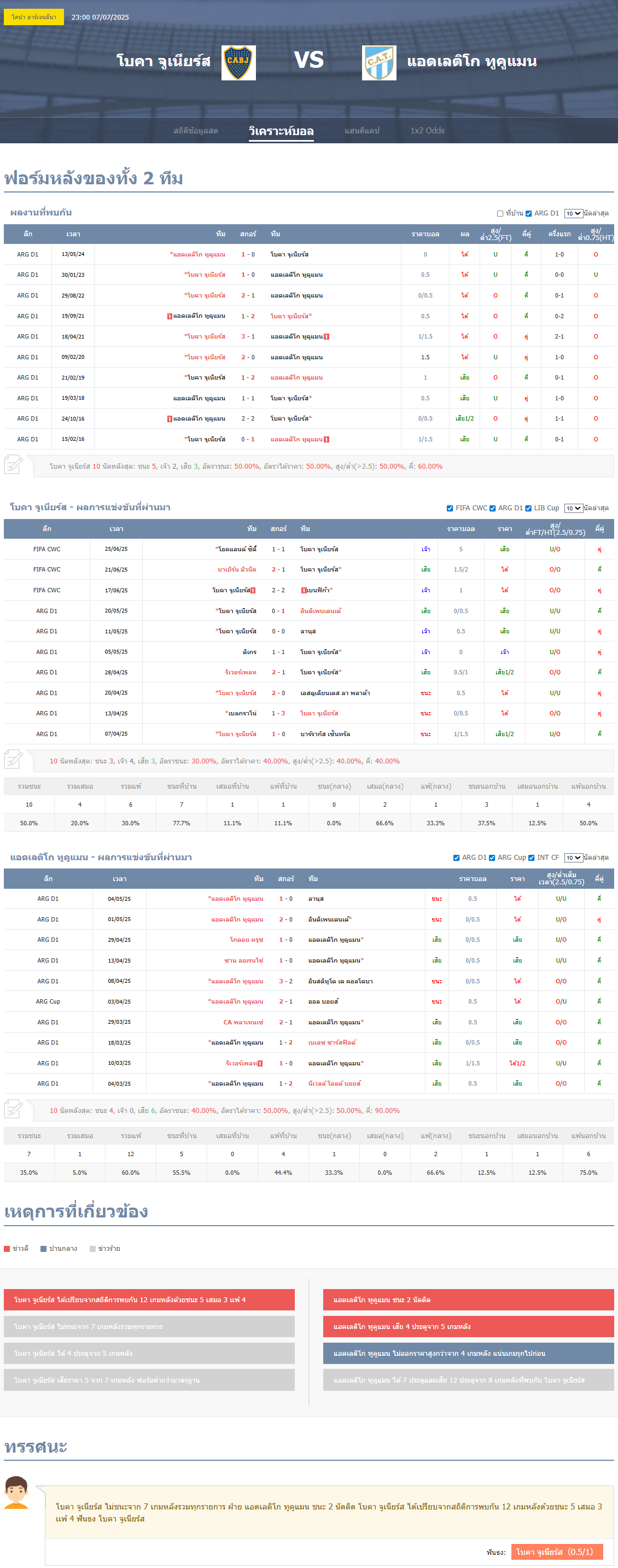Click the blue neutral legend square
Viewport: 618px width, 1568px height.
pyautogui.click(x=43, y=1249)
